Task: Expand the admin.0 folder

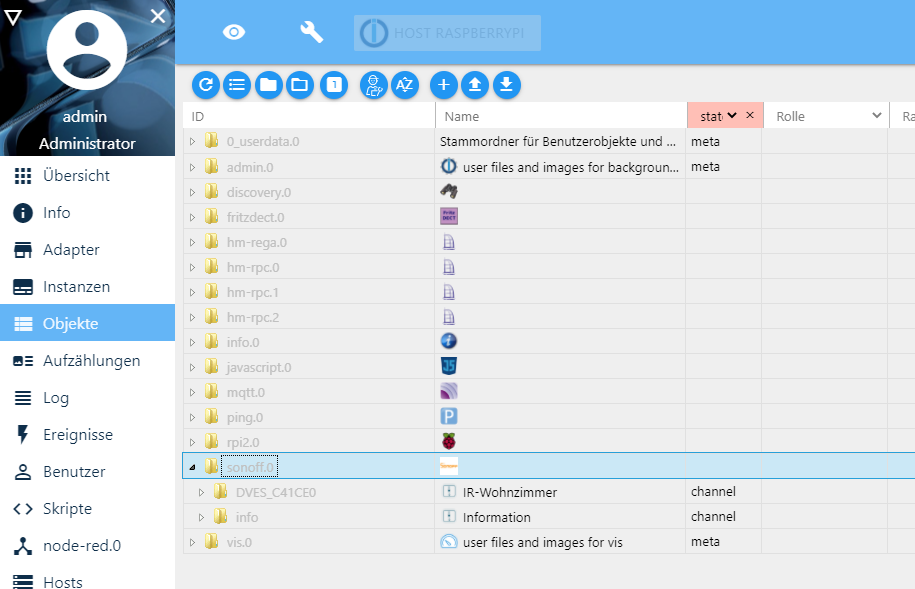Action: 193,168
